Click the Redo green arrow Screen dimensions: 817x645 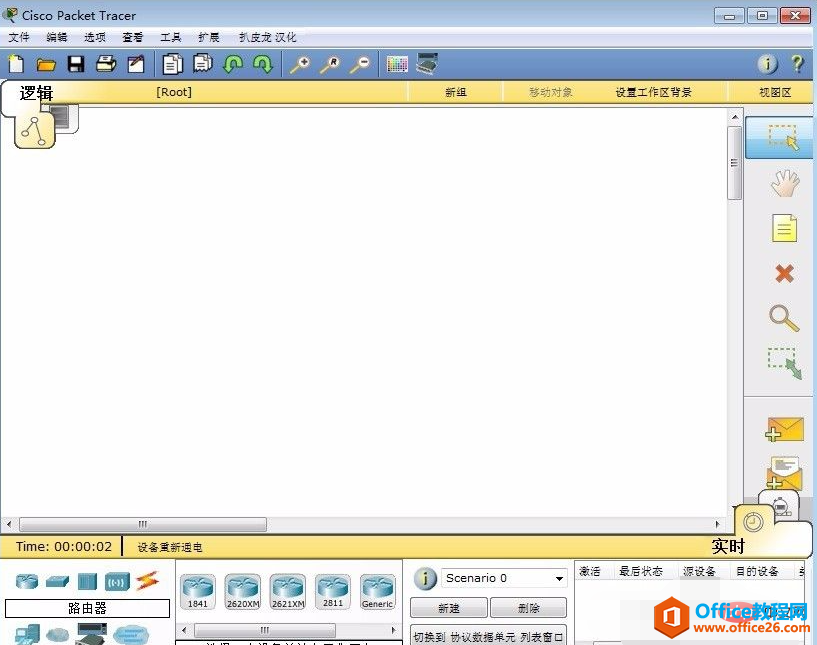(263, 64)
